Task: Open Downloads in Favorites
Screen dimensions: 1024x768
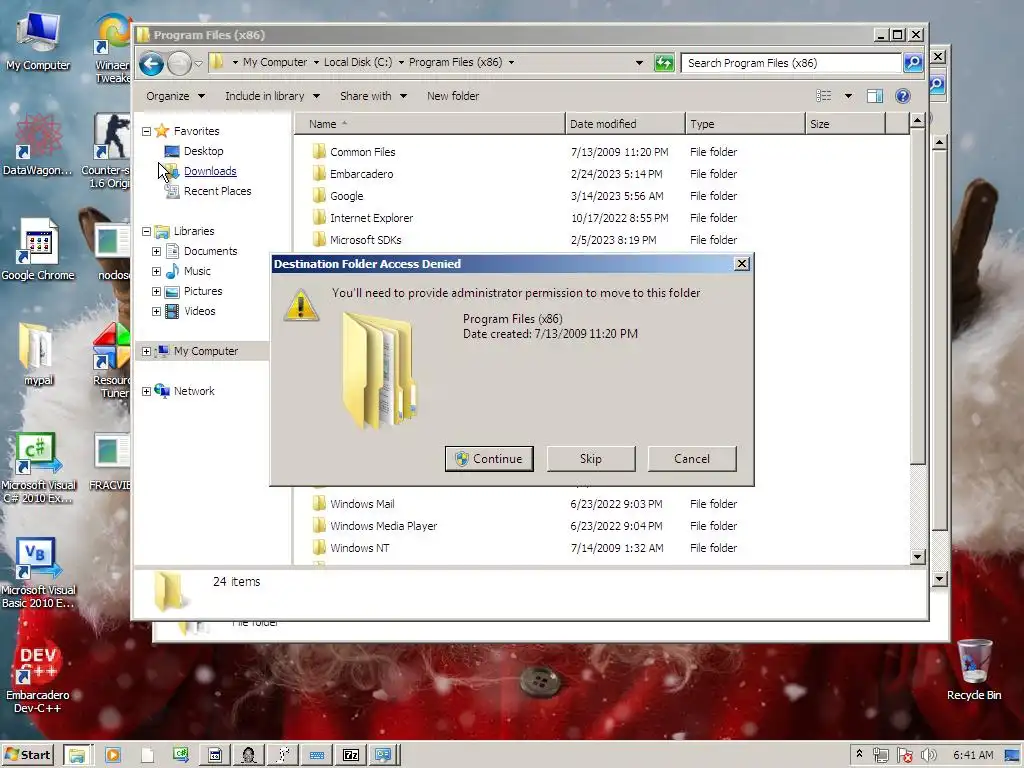Action: click(x=210, y=171)
